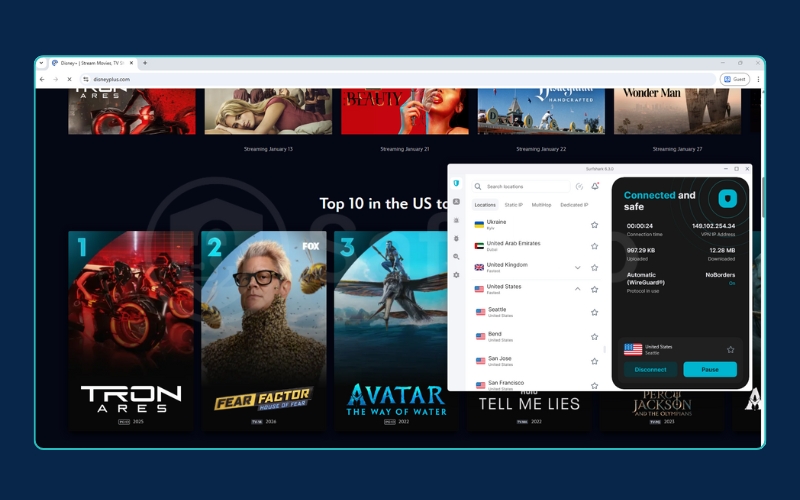Screen dimensions: 800x500
Task: Favorite the current Seattle connection
Action: pyautogui.click(x=730, y=349)
